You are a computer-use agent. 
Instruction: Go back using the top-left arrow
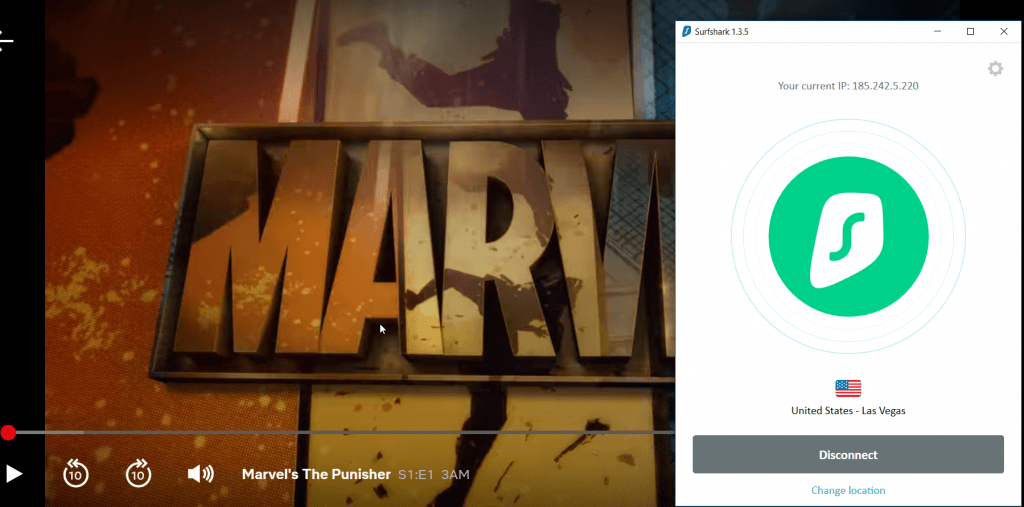[x=6, y=41]
